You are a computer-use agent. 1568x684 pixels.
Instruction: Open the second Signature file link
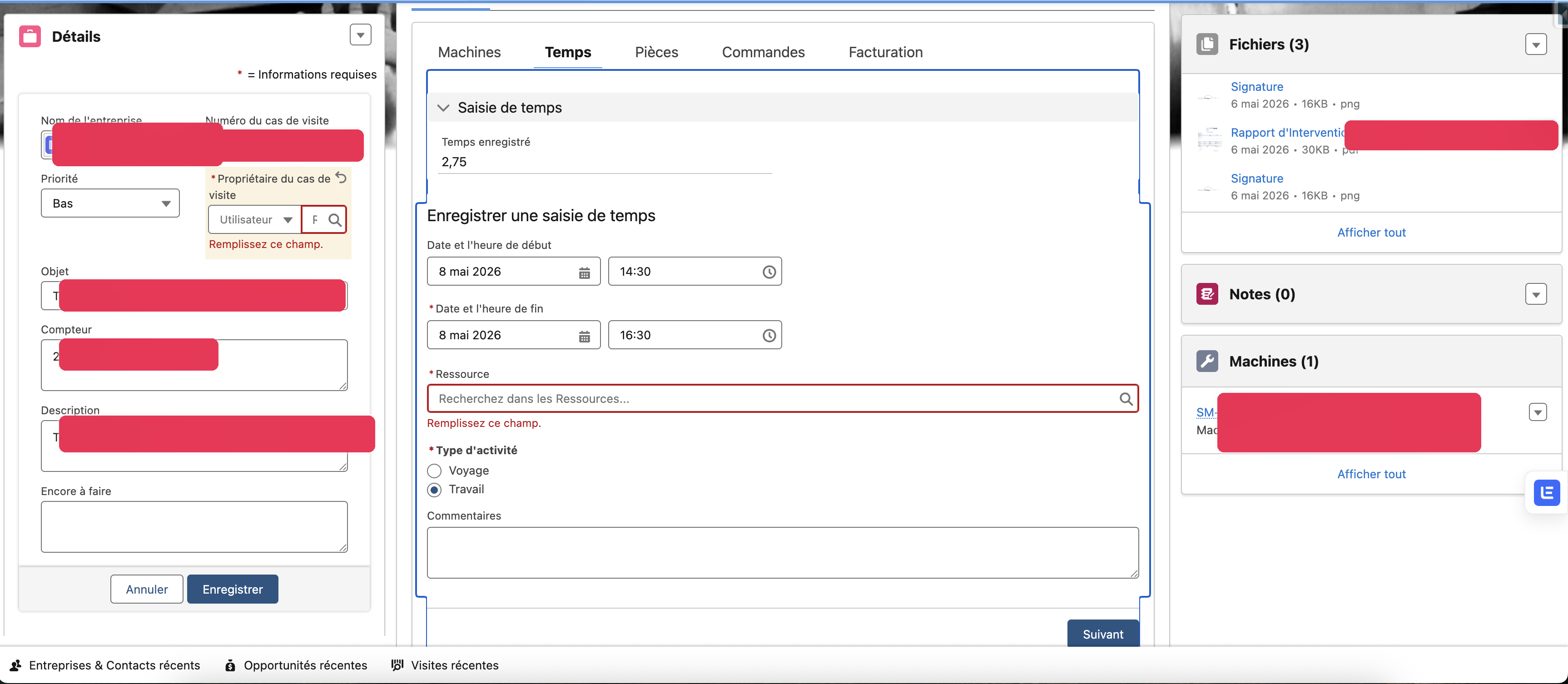click(x=1257, y=178)
